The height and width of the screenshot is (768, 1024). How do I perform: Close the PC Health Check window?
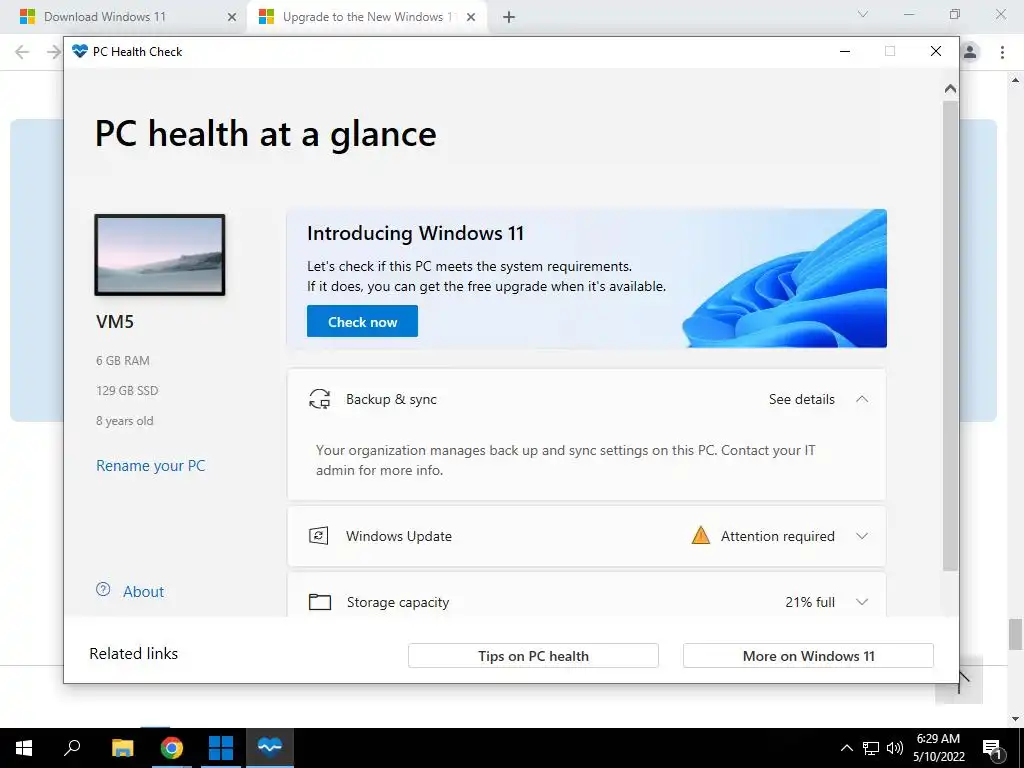(x=936, y=52)
